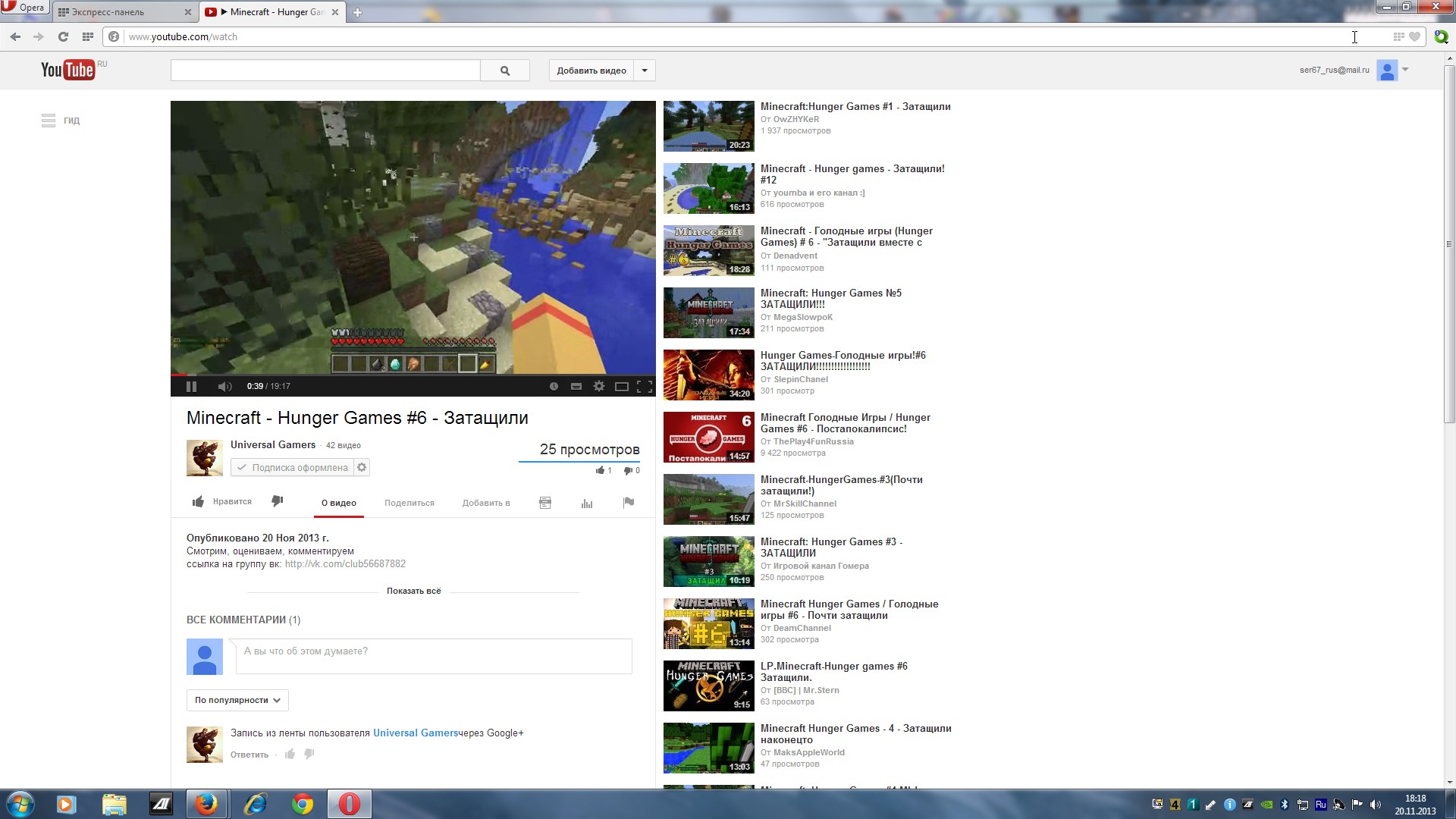
Task: Open subscription settings gear icon
Action: [x=362, y=467]
